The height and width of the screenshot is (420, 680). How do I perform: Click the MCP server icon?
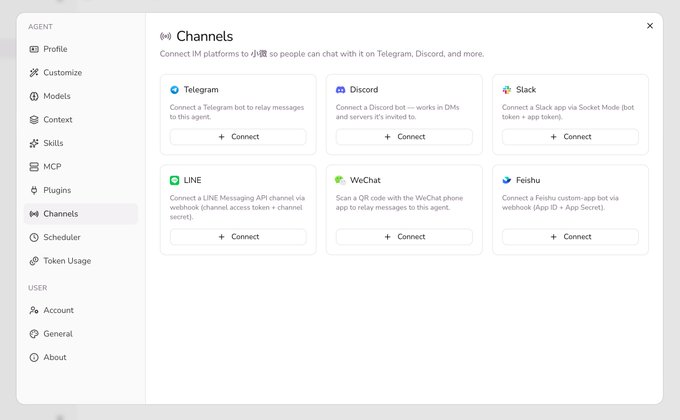coord(34,167)
